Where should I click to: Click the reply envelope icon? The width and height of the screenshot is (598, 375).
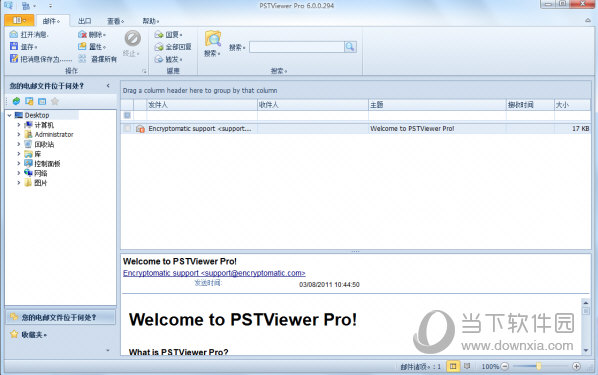click(x=159, y=35)
